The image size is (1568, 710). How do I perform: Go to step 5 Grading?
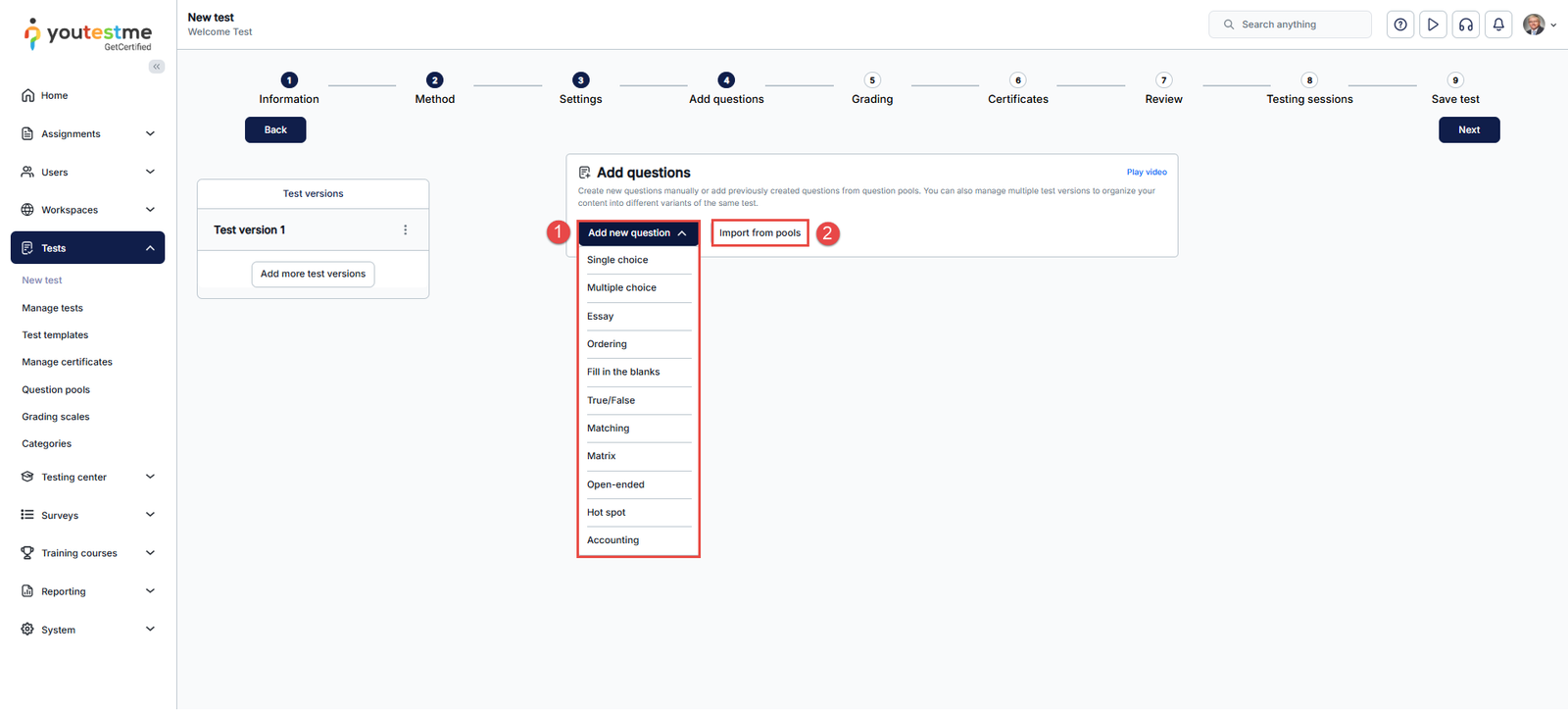pyautogui.click(x=872, y=81)
